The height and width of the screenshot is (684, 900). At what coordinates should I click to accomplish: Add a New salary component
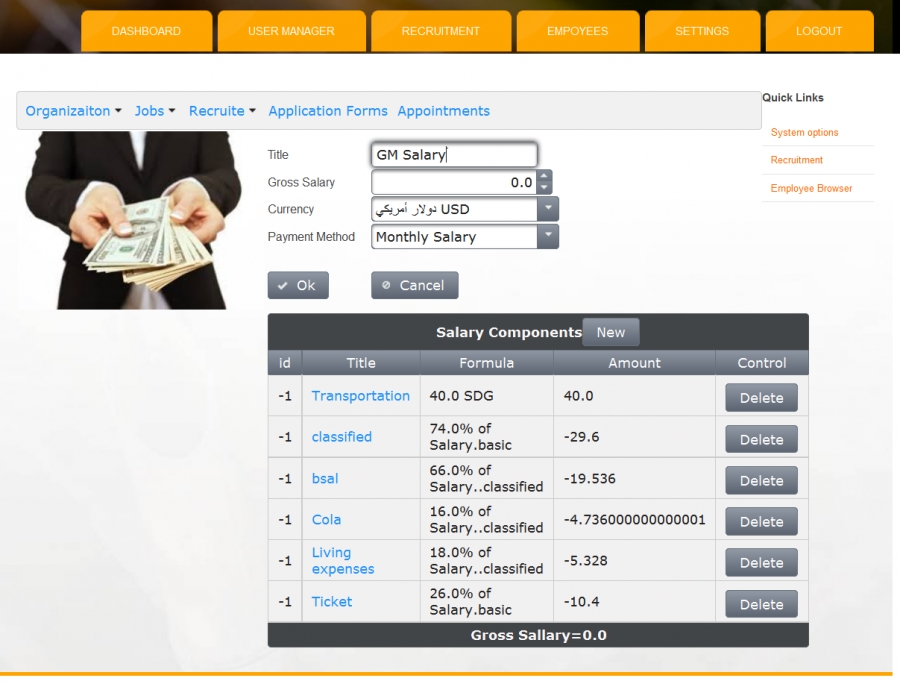pyautogui.click(x=610, y=333)
